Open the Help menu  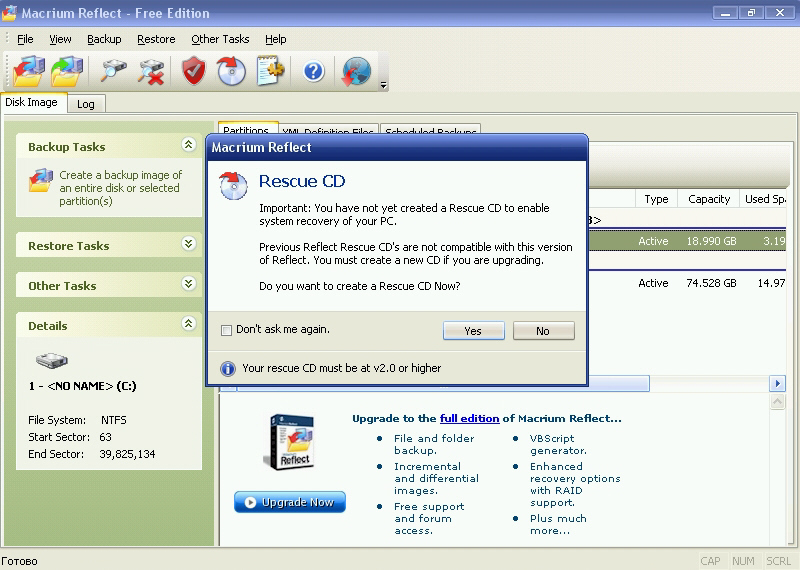(276, 39)
